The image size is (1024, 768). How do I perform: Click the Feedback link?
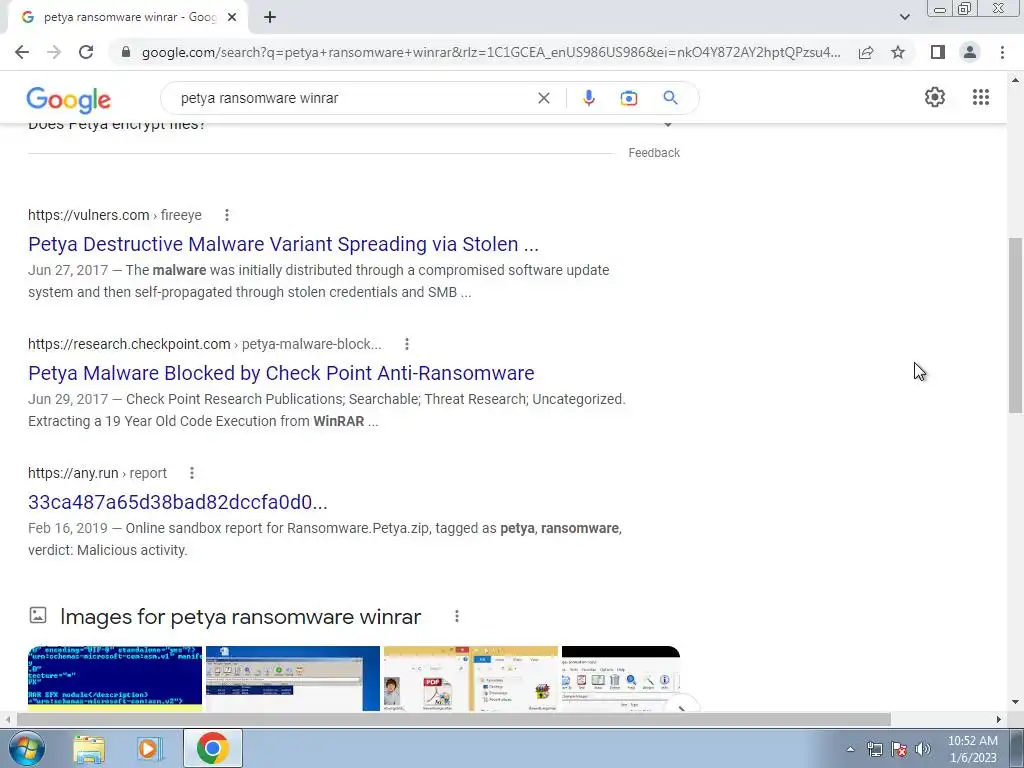(x=654, y=153)
